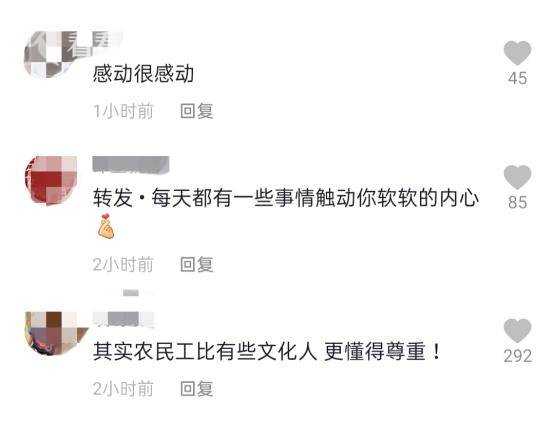Select the comment text 感动很感动
This screenshot has width=554, height=421.
pos(143,74)
